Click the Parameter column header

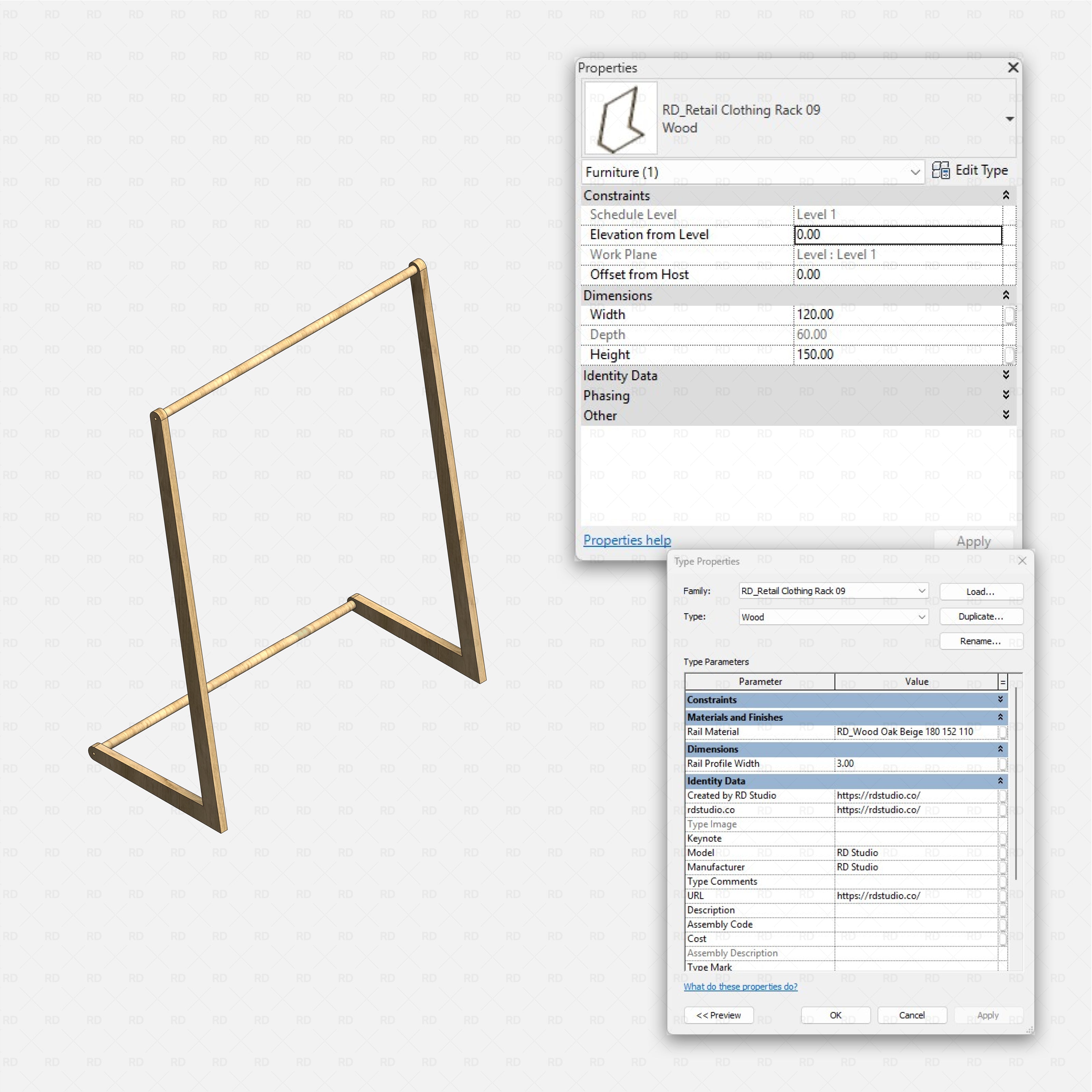760,682
